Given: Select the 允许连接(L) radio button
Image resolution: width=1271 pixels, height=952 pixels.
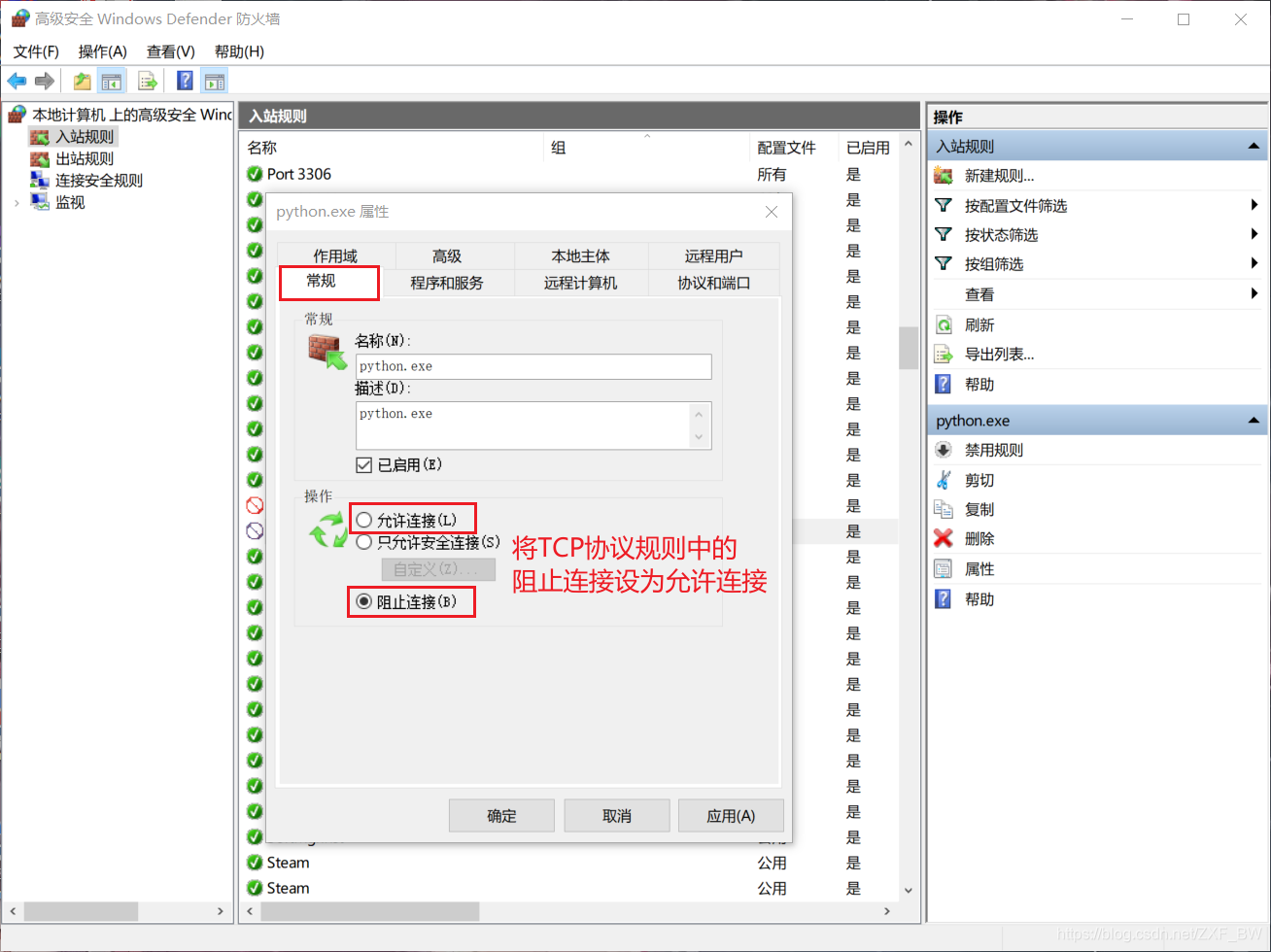Looking at the screenshot, I should click(364, 521).
